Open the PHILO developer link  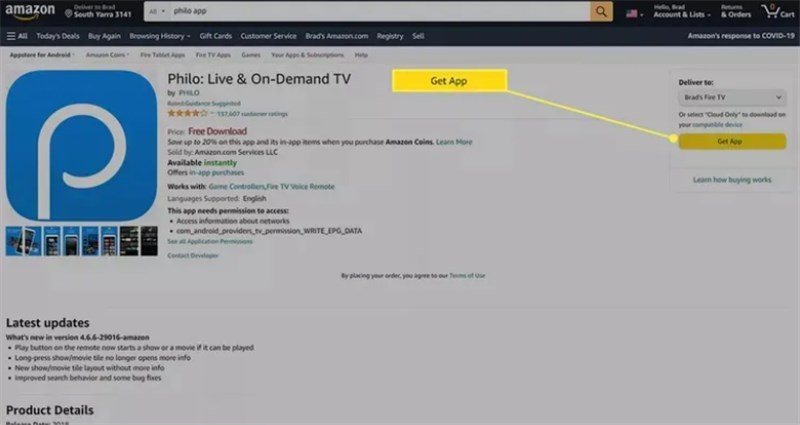[x=189, y=93]
